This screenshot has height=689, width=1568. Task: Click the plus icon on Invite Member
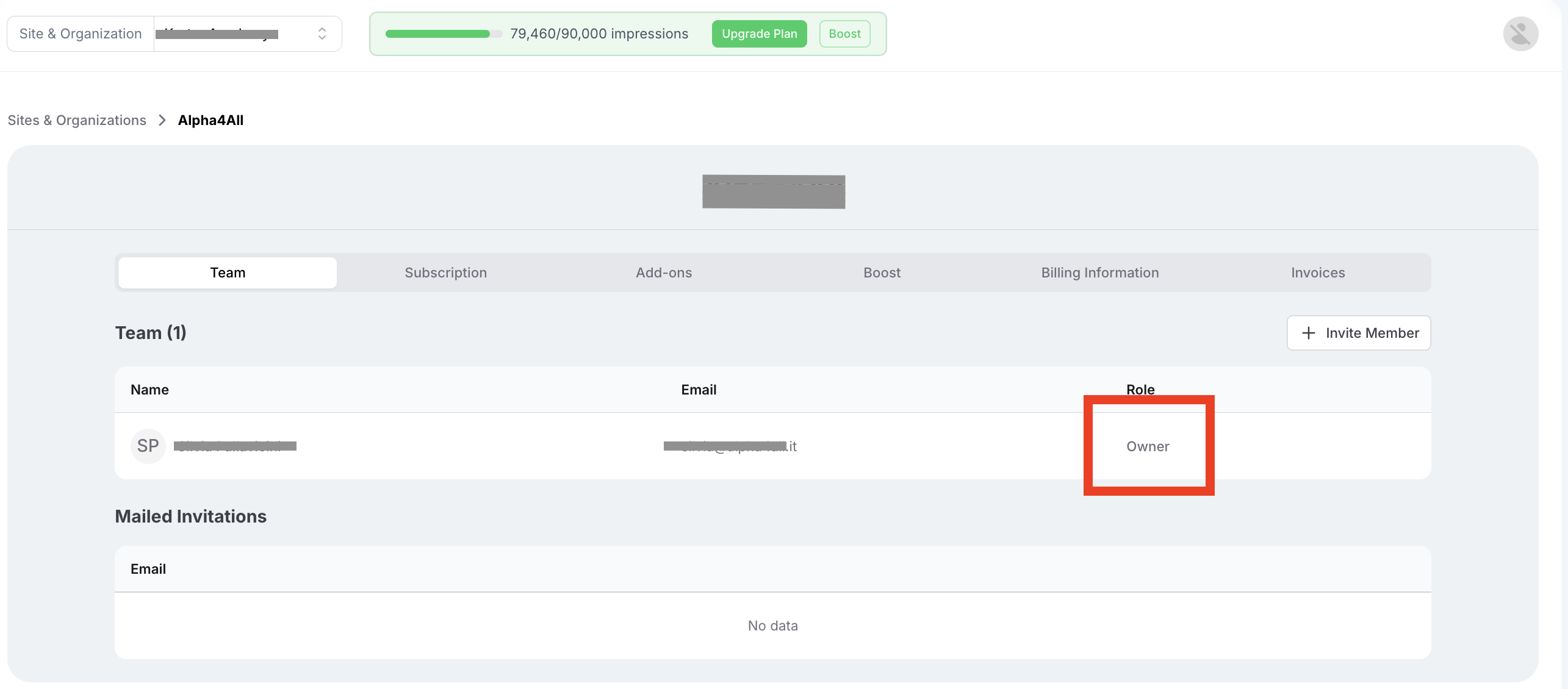tap(1308, 333)
